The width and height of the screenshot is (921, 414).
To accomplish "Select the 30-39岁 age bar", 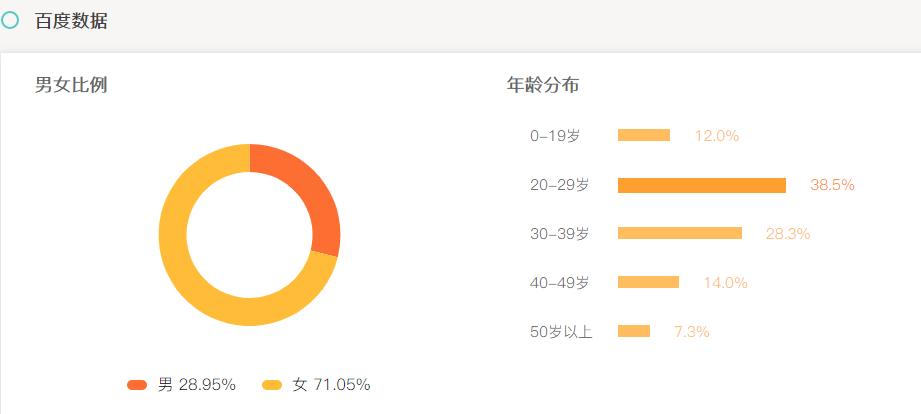I will point(680,233).
